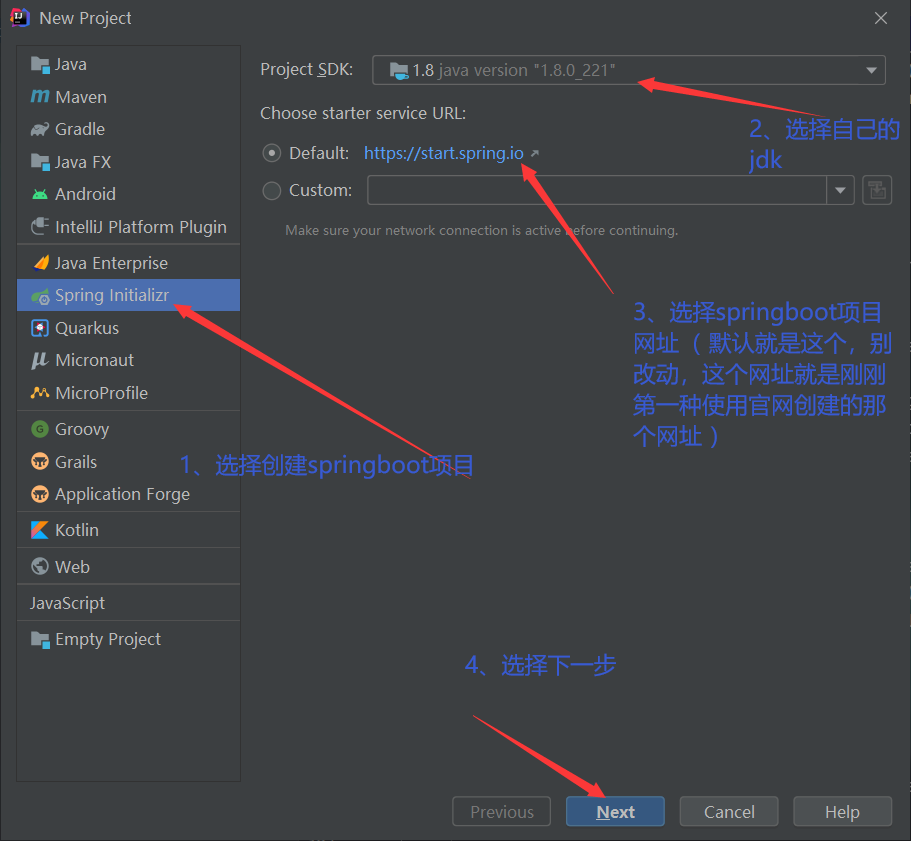Choose Spring Initializr project type

coord(128,295)
